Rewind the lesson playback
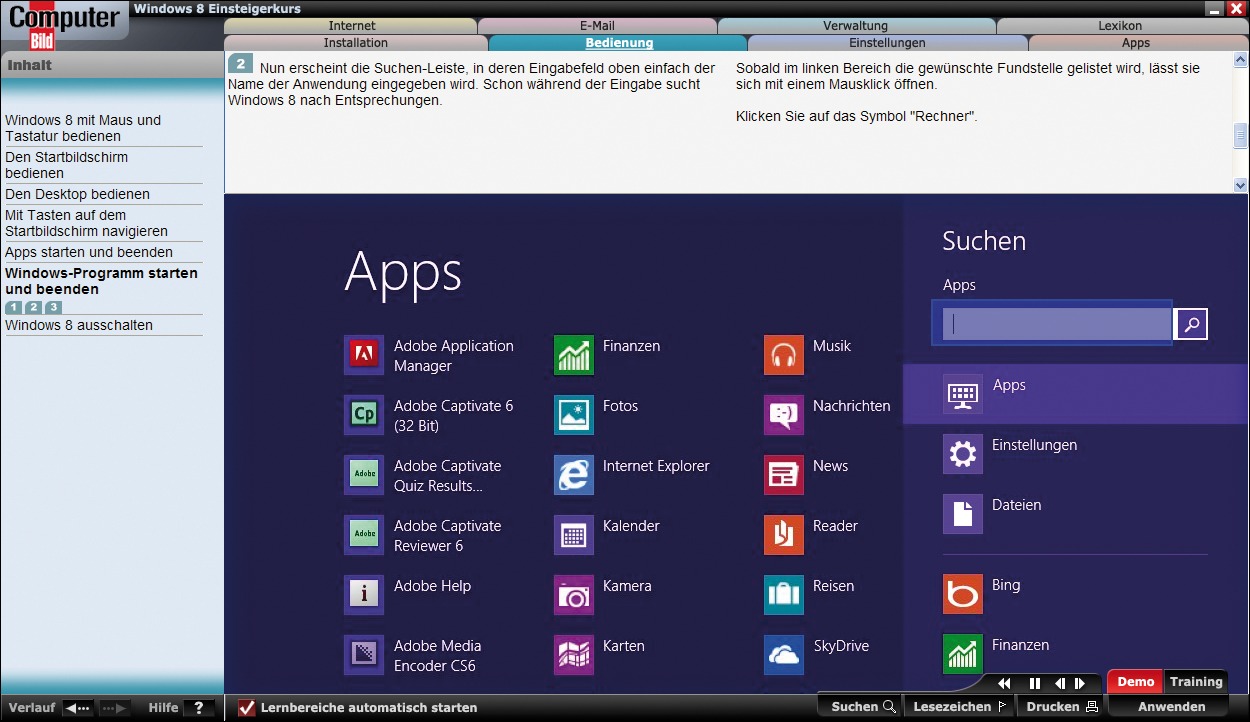This screenshot has height=722, width=1250. click(1004, 684)
